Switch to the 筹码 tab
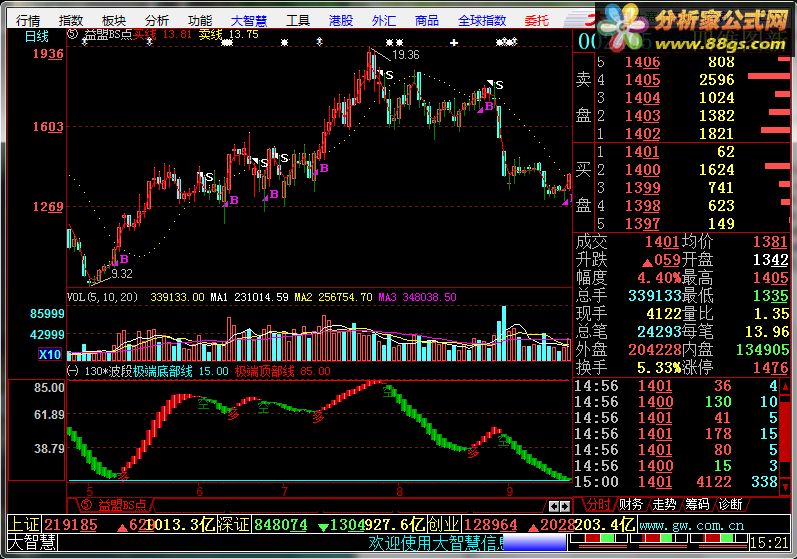797x559 pixels. 697,505
